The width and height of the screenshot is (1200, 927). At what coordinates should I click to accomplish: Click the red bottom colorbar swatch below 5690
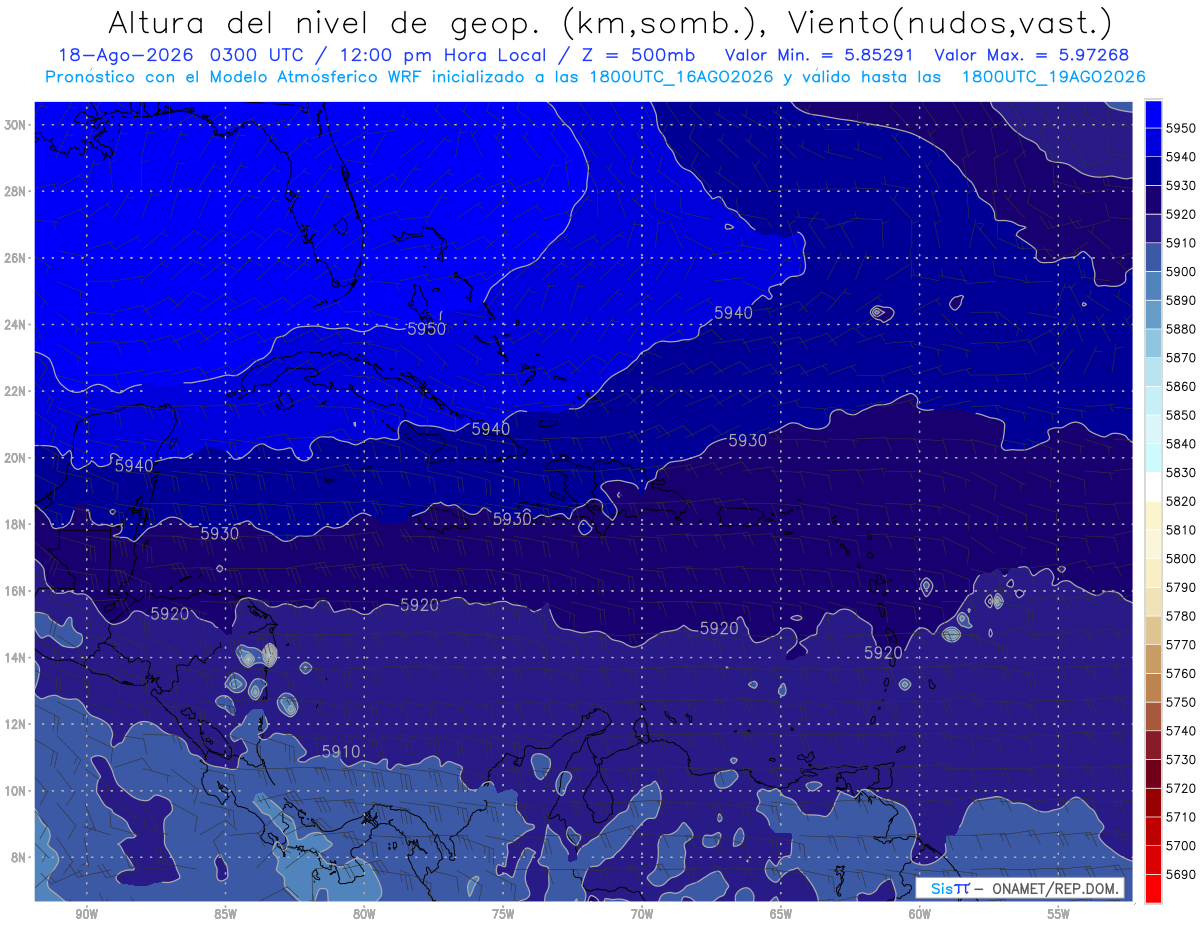pos(1153,888)
